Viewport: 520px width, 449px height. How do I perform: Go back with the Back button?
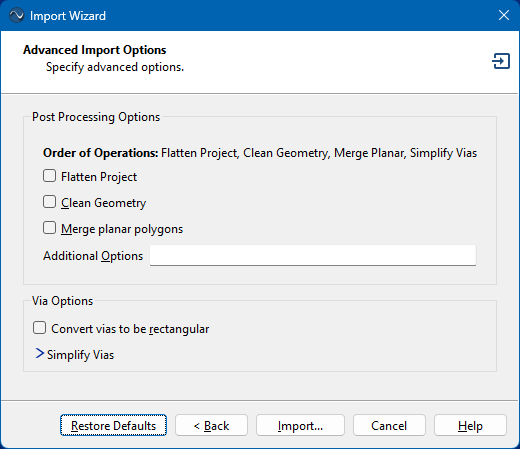[211, 425]
